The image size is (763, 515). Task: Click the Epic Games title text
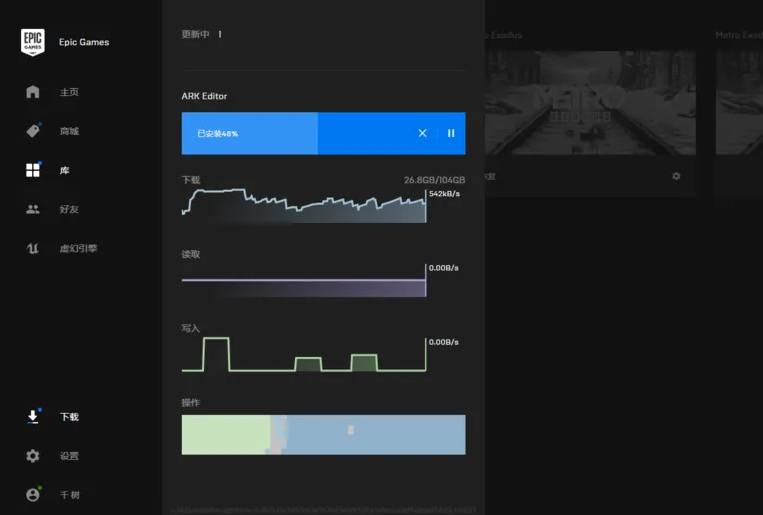(84, 42)
